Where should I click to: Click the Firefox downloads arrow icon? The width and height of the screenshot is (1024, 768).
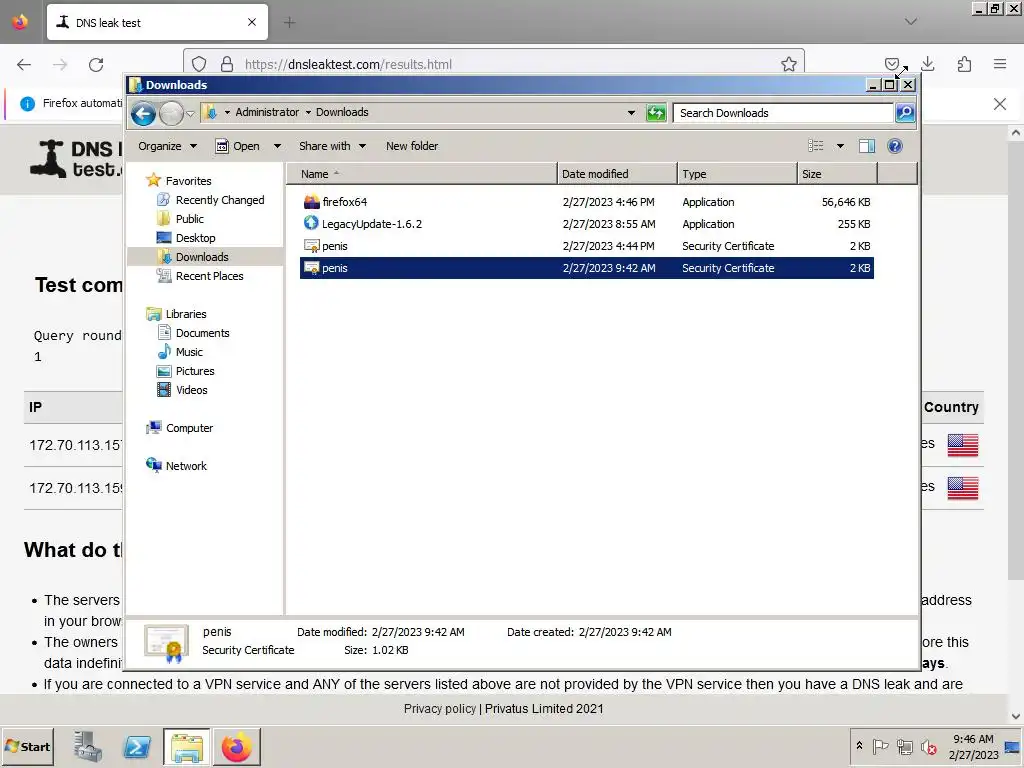click(x=927, y=64)
